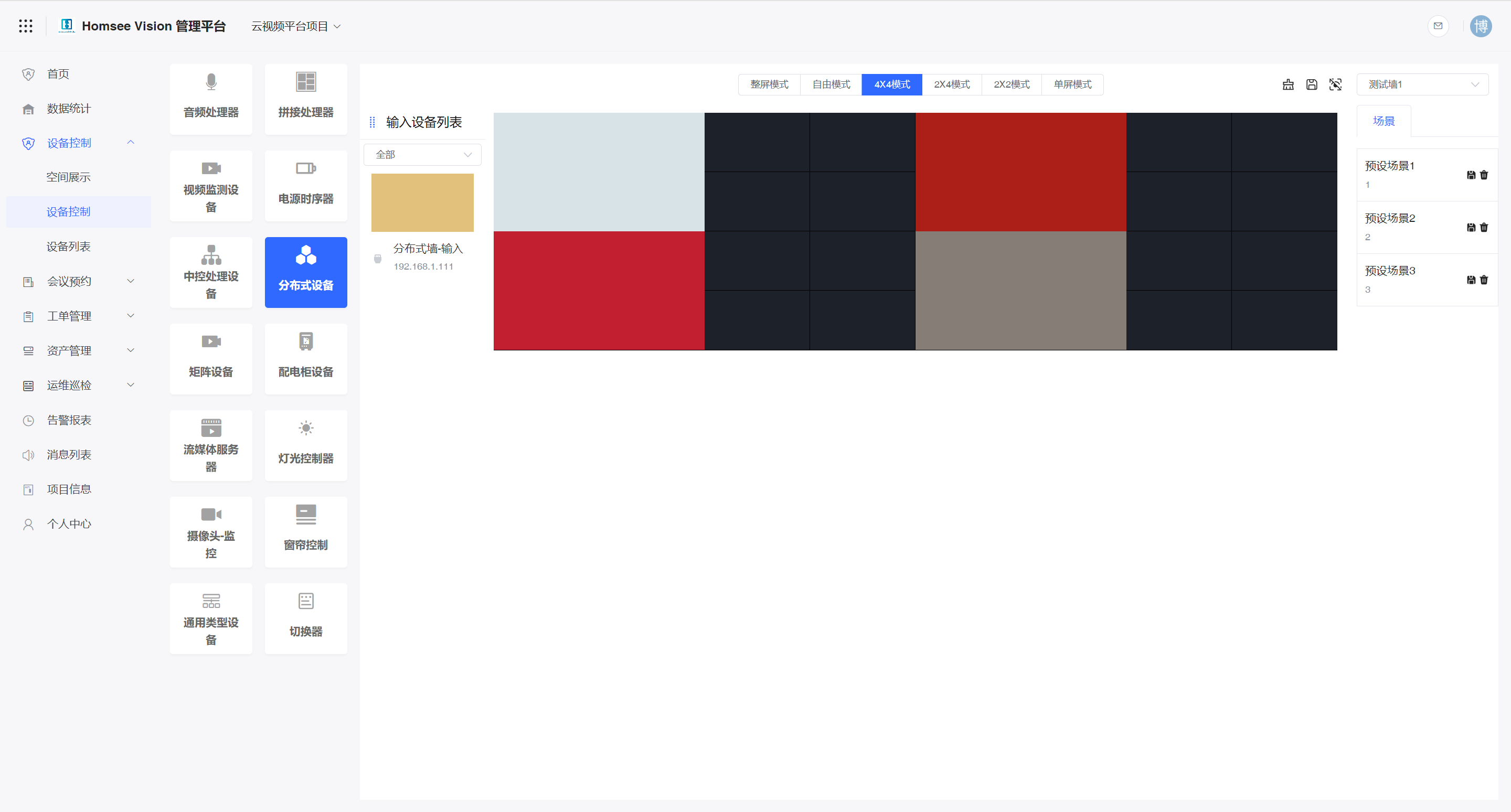The height and width of the screenshot is (812, 1511).
Task: Select the 视频监测设备 card
Action: (x=211, y=186)
